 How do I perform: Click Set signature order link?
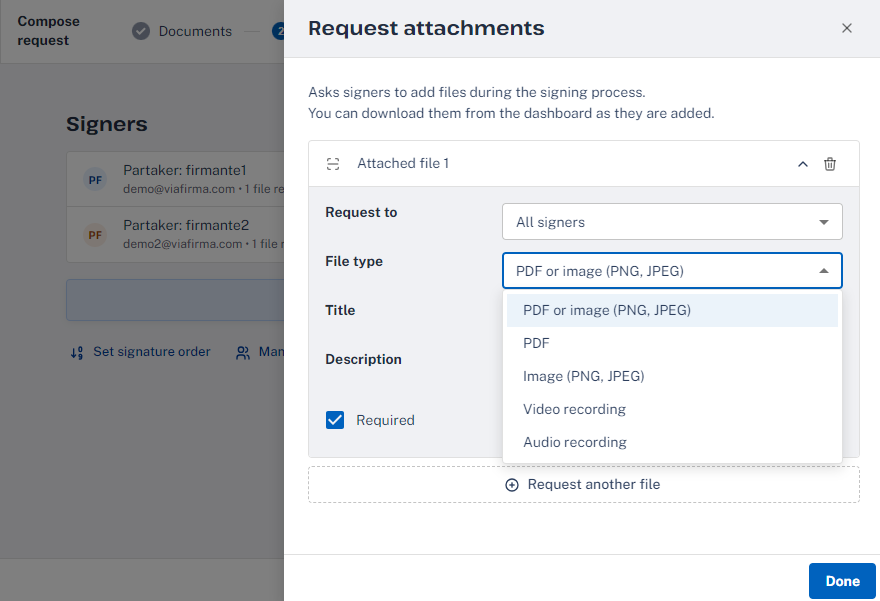pyautogui.click(x=140, y=352)
